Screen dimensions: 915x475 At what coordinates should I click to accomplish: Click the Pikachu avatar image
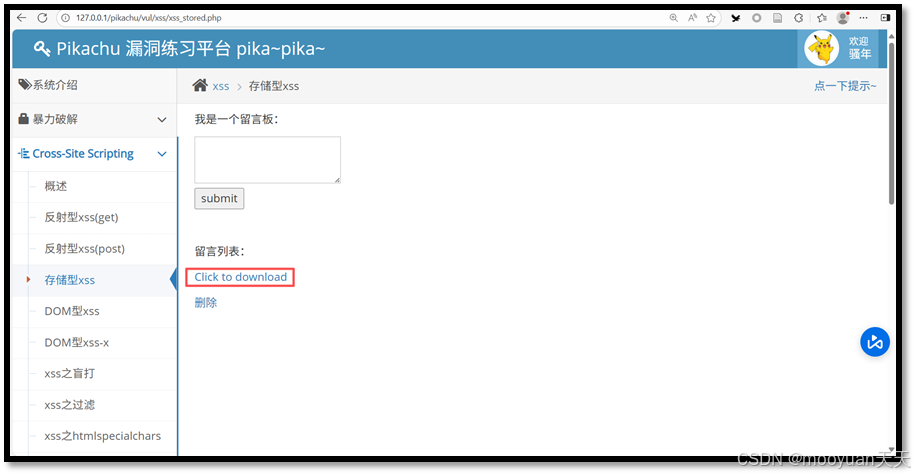(x=822, y=48)
